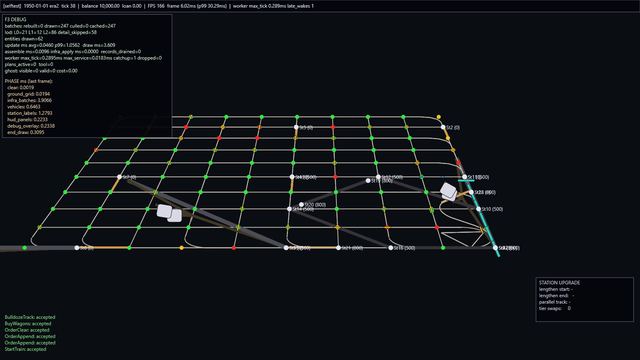Click the 'tier swaps: 0' upgrade row
The image size is (640, 360).
coord(555,309)
